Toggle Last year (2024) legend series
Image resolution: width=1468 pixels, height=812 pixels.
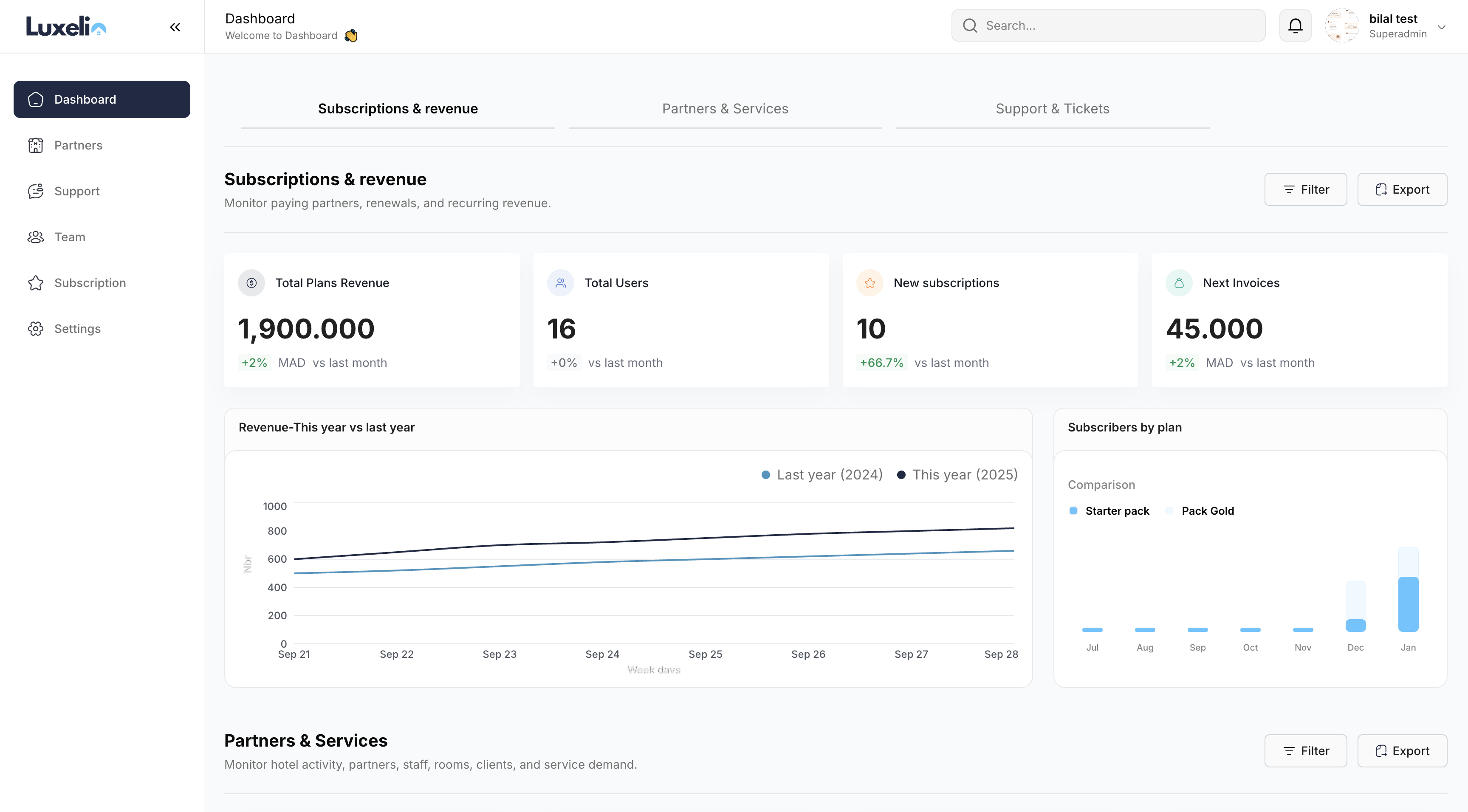tap(822, 475)
